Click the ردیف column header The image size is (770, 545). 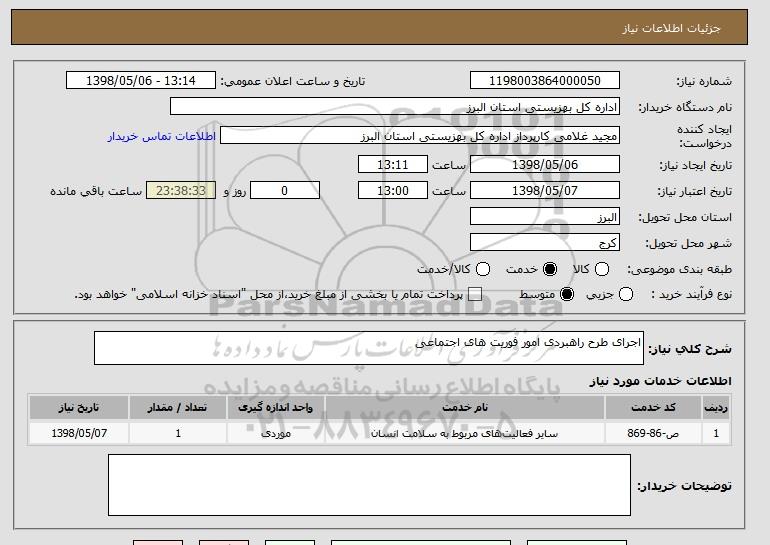716,408
